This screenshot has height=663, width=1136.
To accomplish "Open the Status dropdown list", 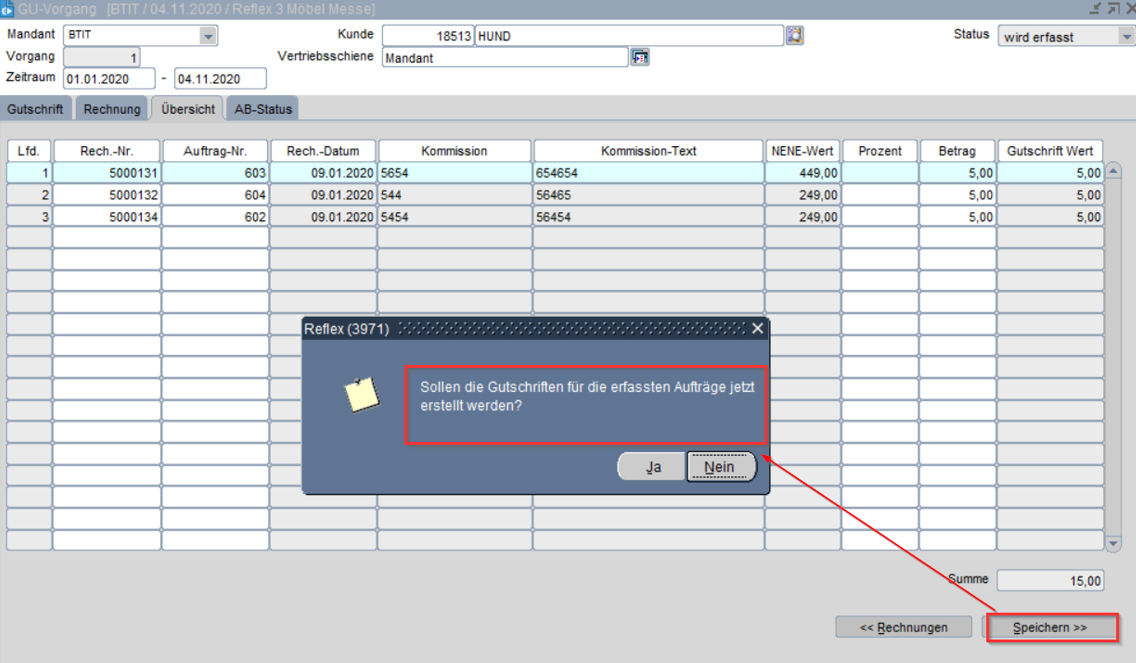I will (x=1124, y=36).
